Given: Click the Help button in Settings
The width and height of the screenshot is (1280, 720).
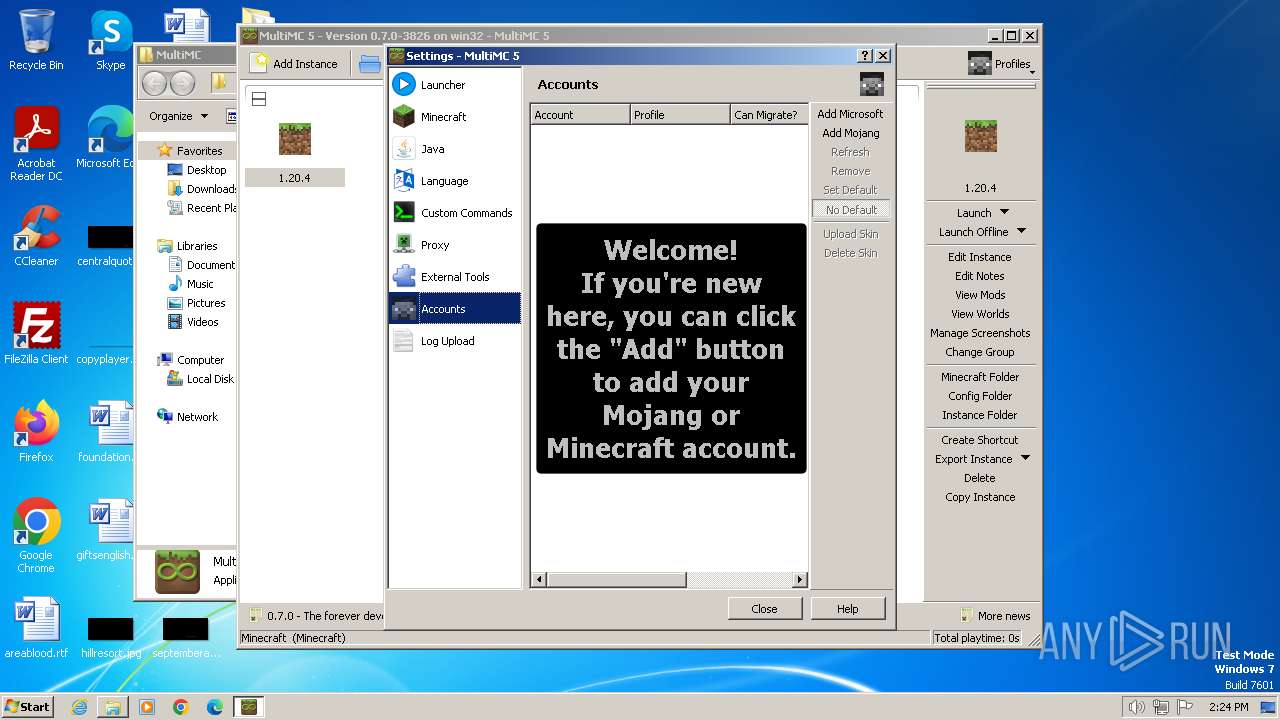Looking at the screenshot, I should [847, 608].
